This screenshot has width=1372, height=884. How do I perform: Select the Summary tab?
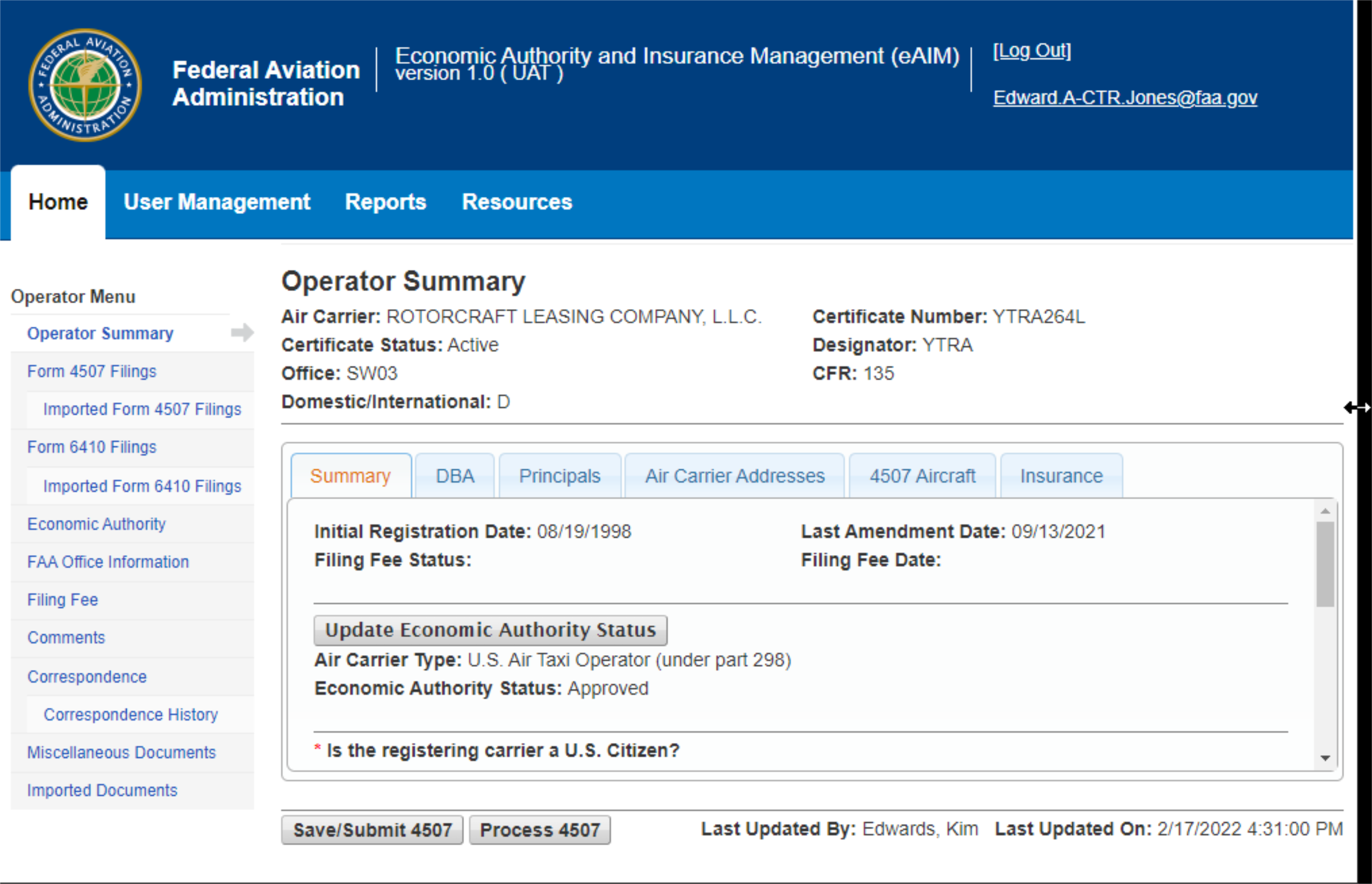351,476
